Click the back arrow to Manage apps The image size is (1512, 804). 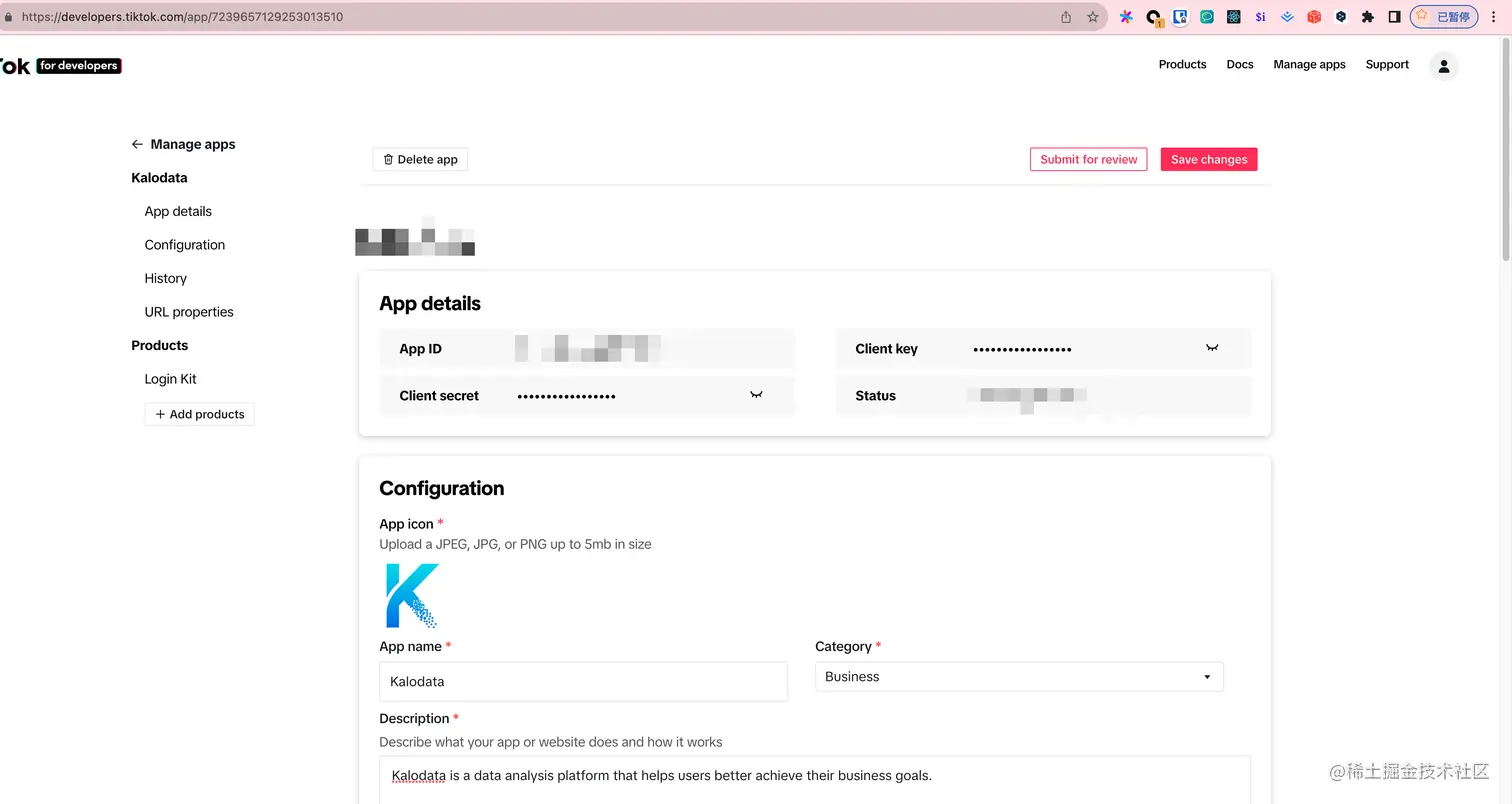[x=137, y=144]
